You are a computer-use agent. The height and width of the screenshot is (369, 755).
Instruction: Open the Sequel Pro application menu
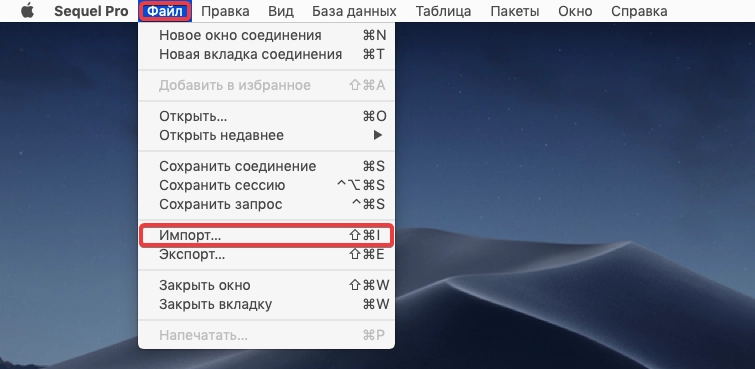coord(91,11)
